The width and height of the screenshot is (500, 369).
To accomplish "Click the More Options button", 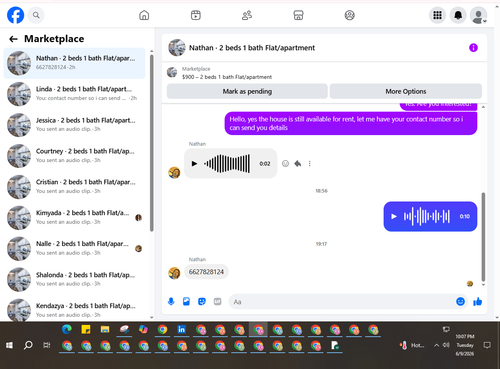I will (x=406, y=91).
